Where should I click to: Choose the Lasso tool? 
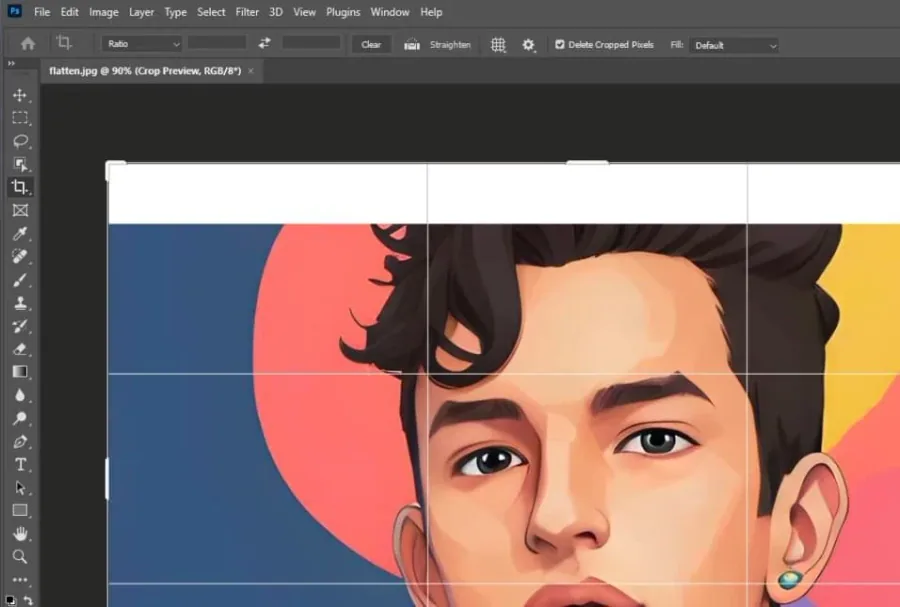coord(20,141)
